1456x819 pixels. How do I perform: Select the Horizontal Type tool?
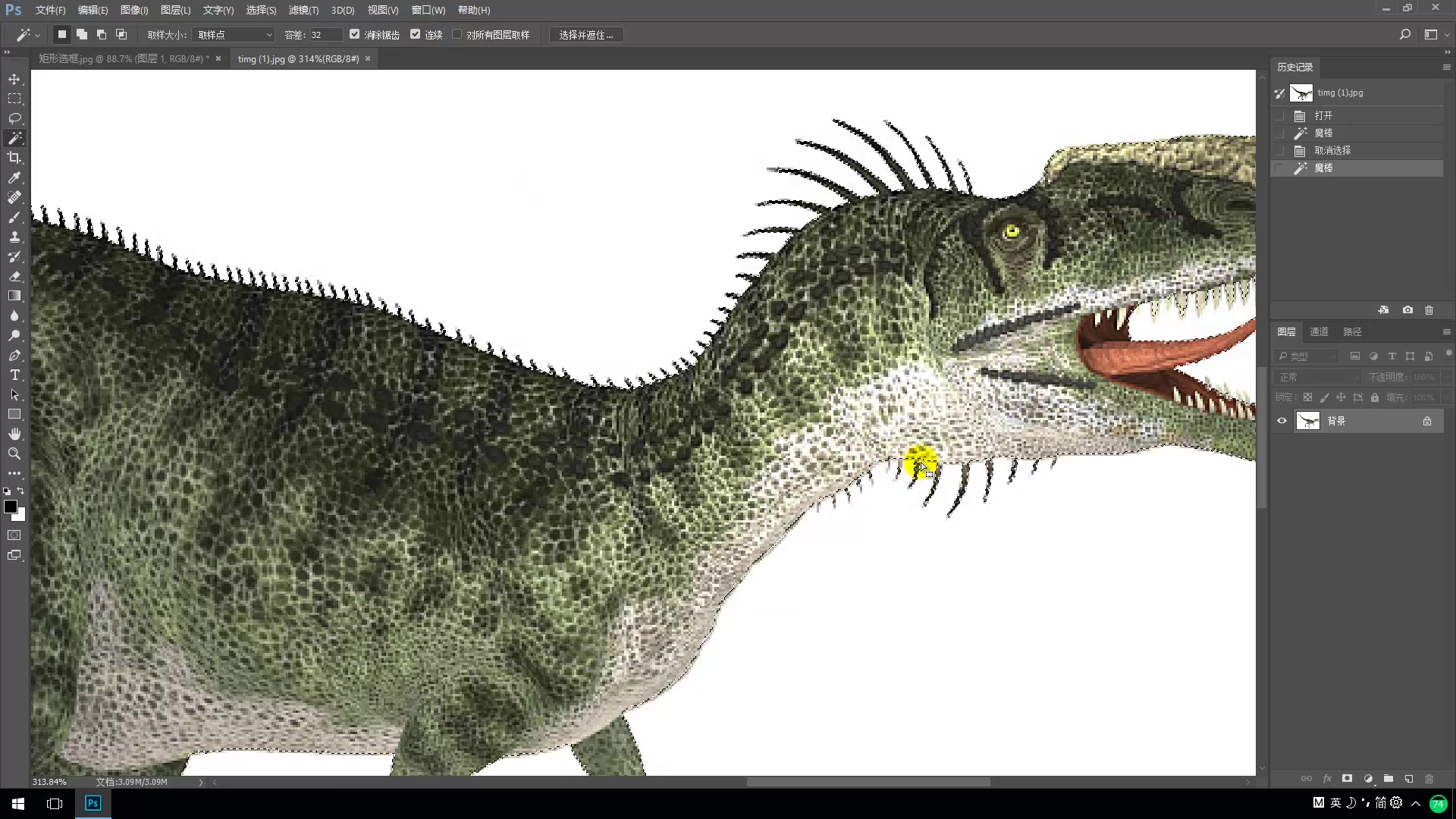pyautogui.click(x=14, y=375)
